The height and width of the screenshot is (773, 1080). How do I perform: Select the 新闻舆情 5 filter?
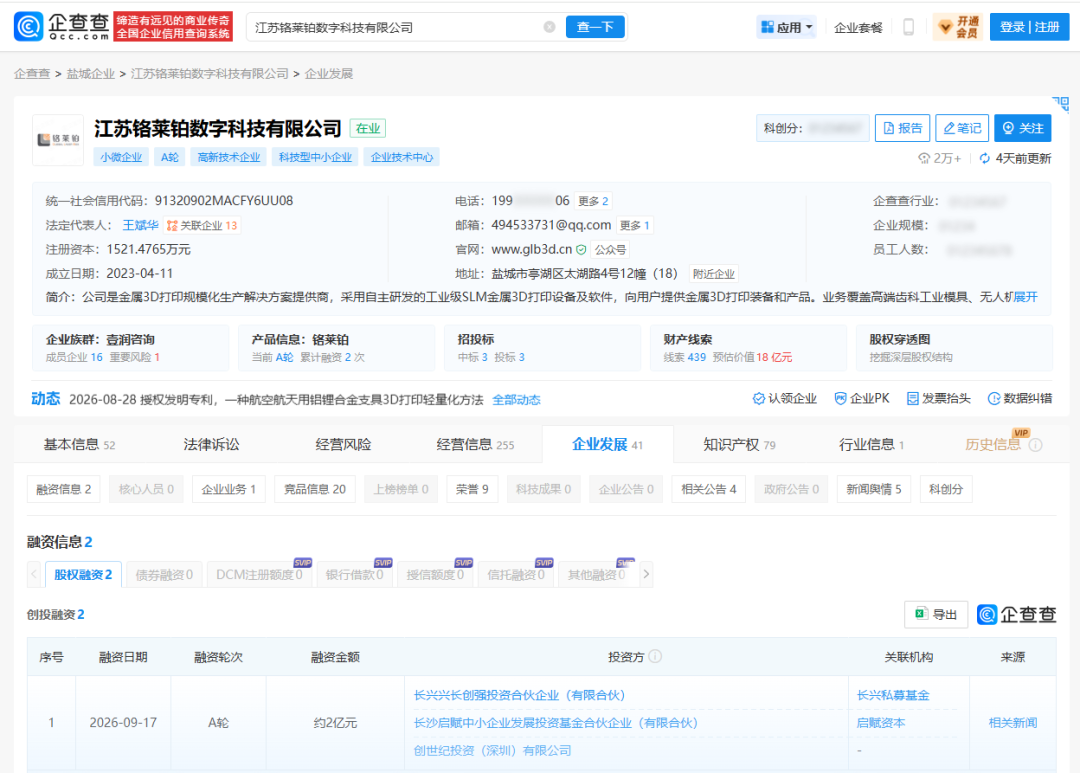[x=873, y=489]
